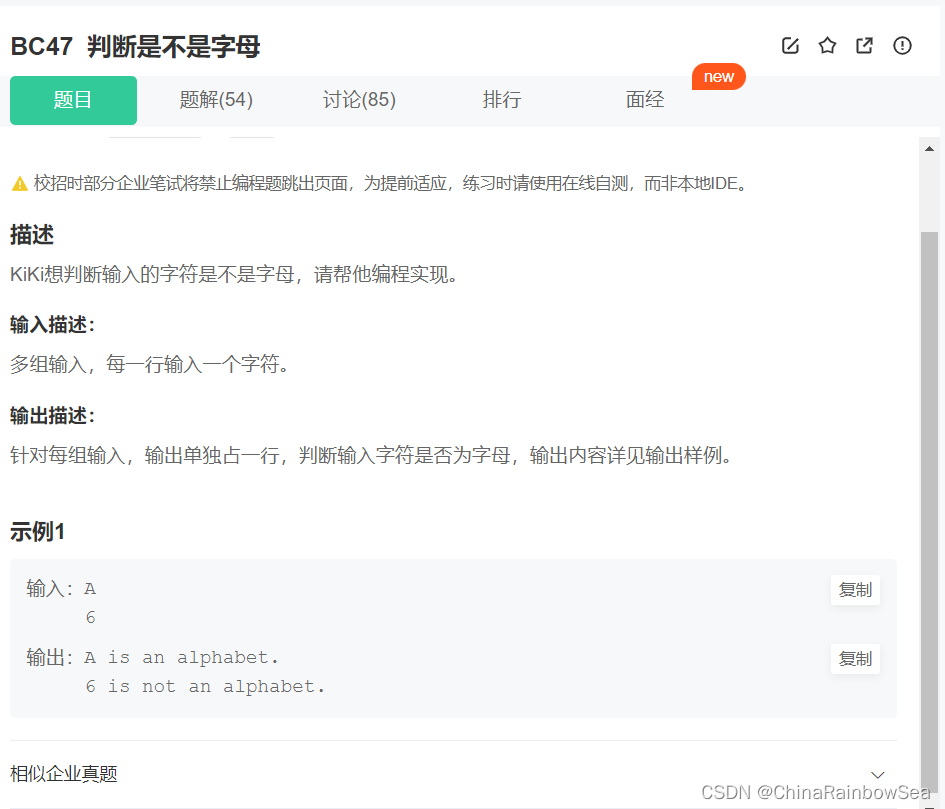Copy the sample input with 复制 button

(855, 589)
